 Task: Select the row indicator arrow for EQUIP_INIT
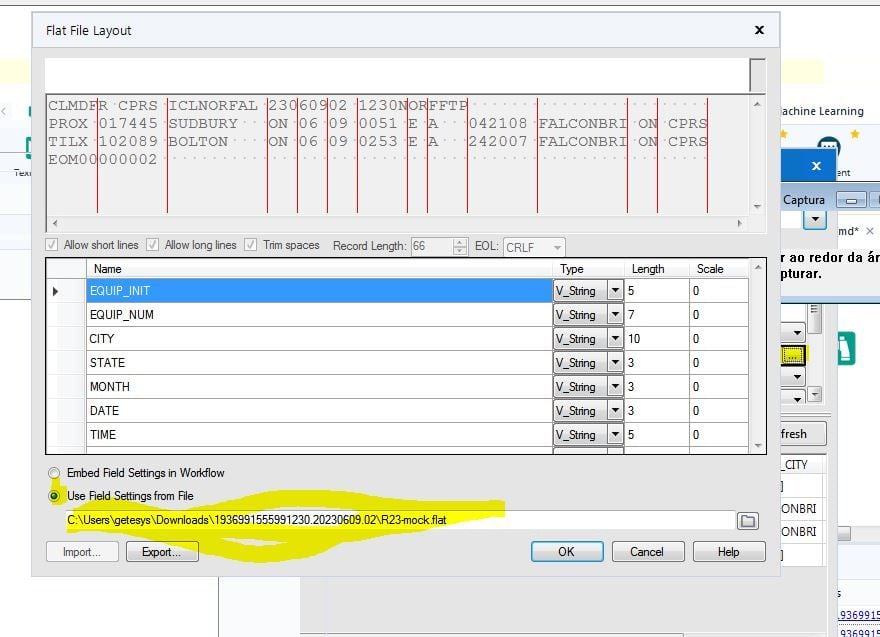(55, 291)
